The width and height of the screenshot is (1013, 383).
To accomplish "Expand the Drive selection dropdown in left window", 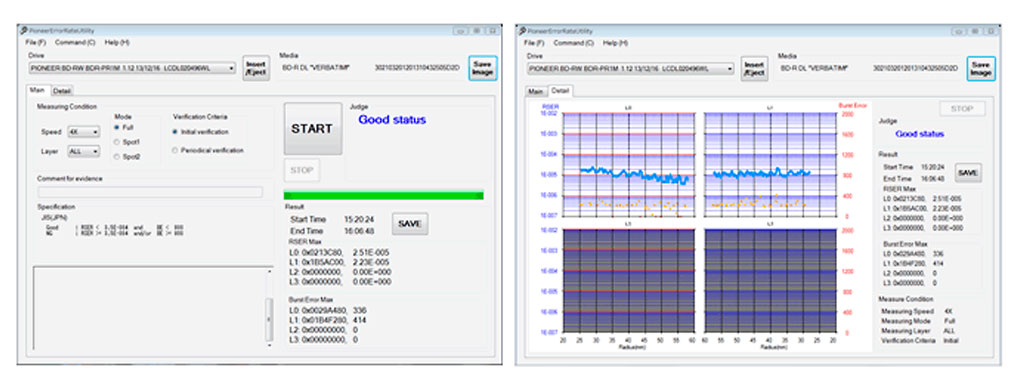I will tap(132, 68).
